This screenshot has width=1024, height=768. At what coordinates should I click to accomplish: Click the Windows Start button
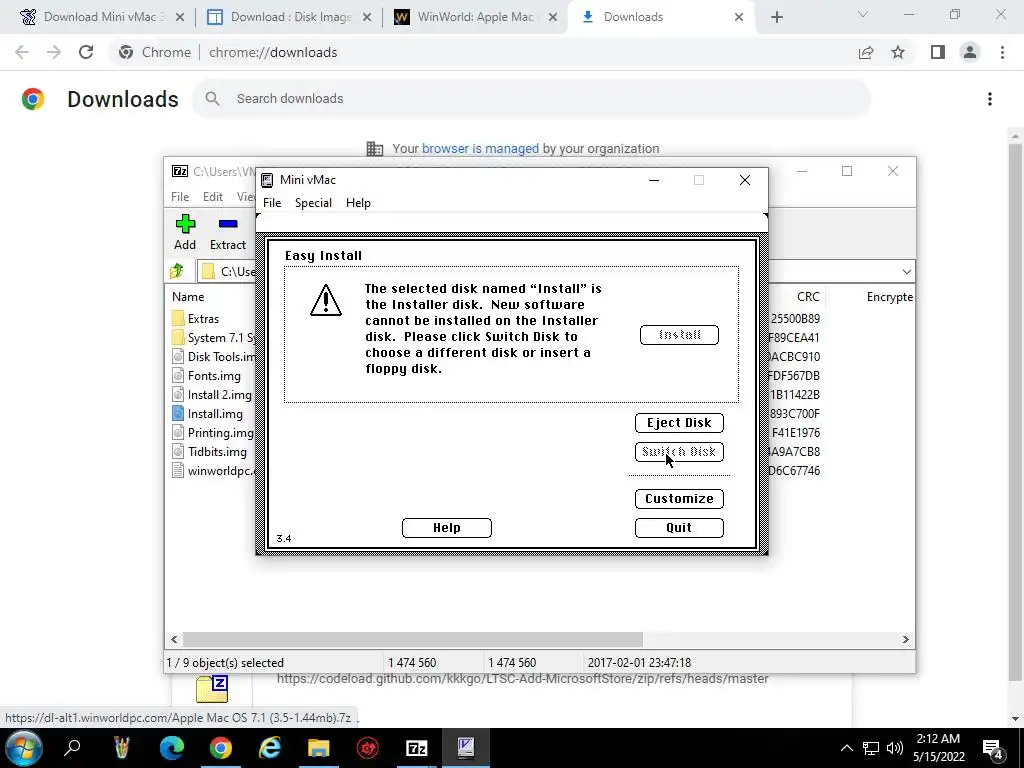coord(24,748)
